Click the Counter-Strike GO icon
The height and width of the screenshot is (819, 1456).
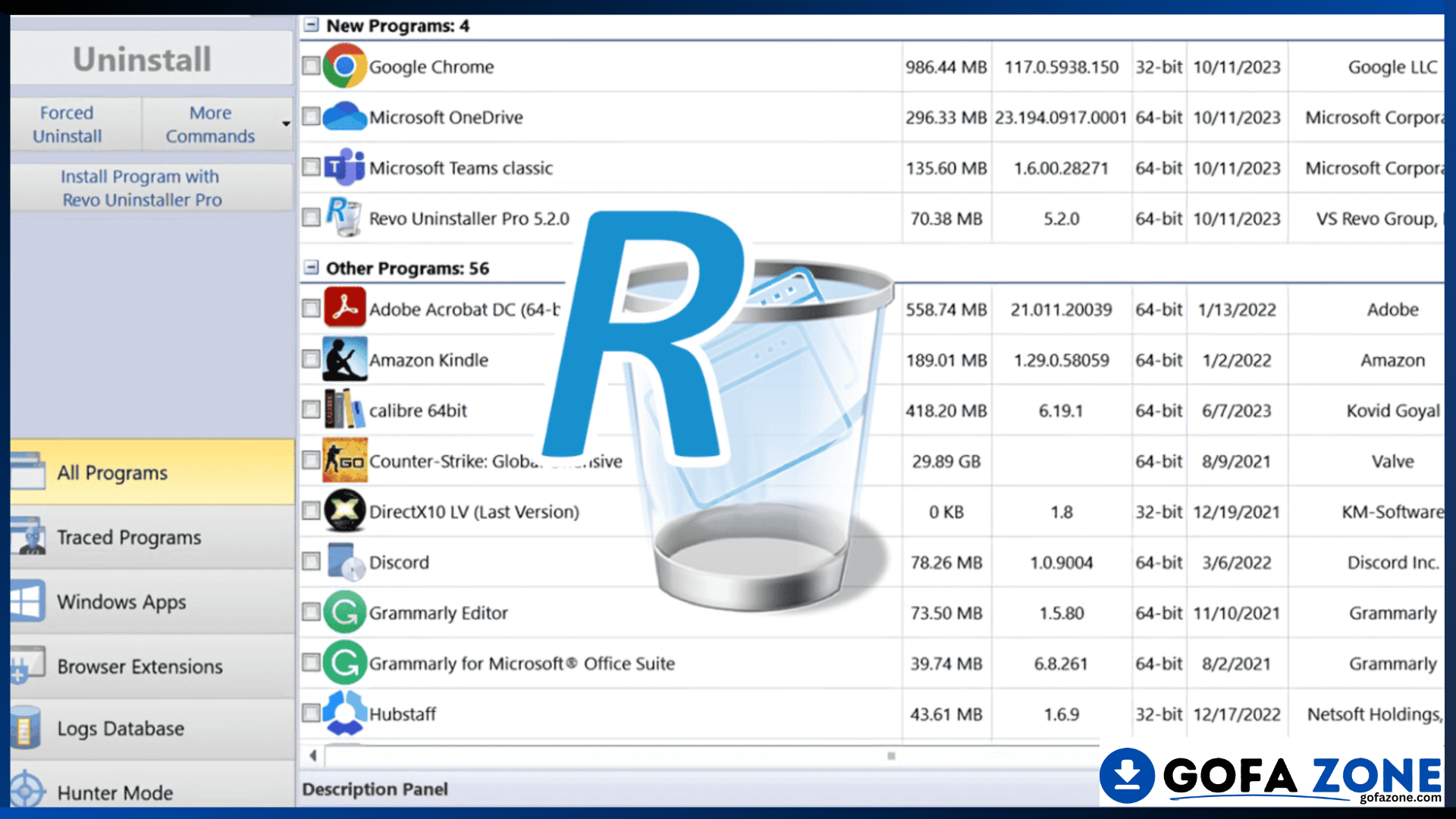344,460
